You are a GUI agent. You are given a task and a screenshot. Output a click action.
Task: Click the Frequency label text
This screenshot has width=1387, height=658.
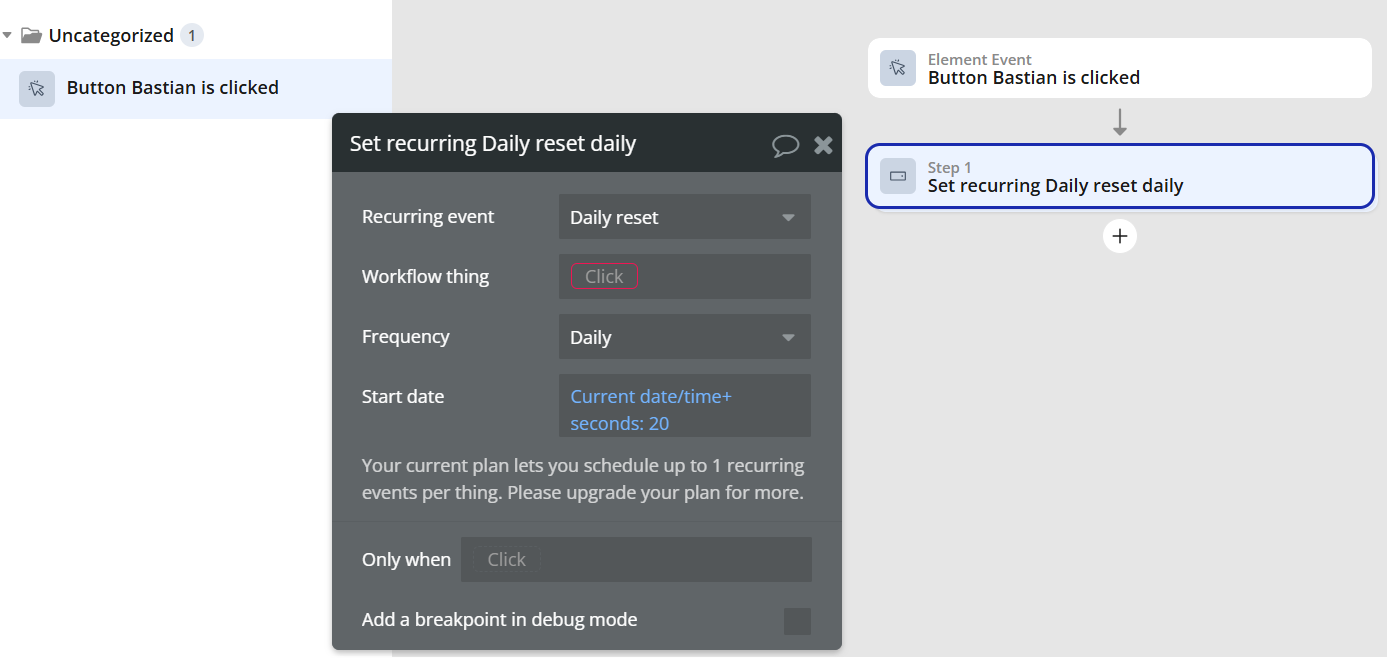point(406,337)
